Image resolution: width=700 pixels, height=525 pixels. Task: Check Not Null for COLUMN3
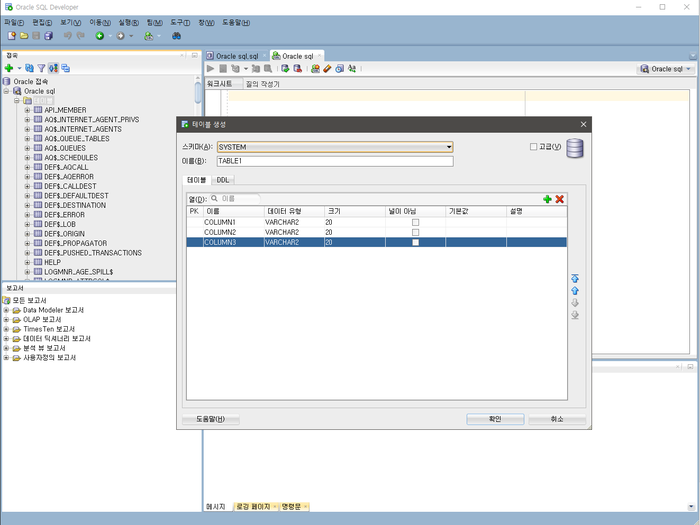[x=416, y=242]
